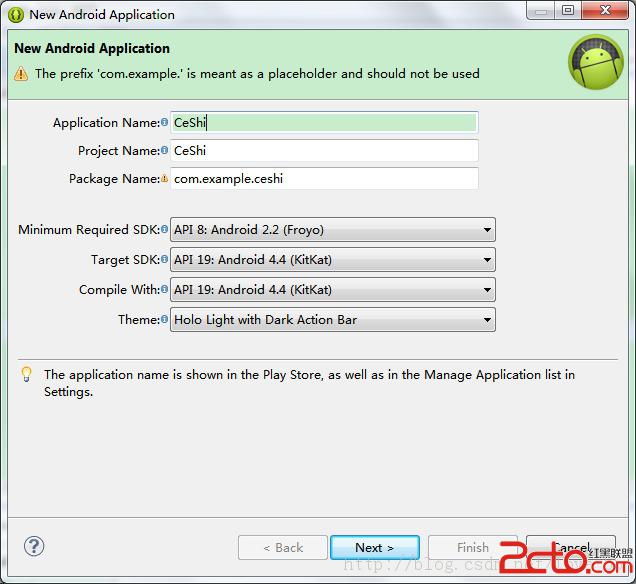Click the Next > button
Screen dimensions: 636x584
click(375, 548)
